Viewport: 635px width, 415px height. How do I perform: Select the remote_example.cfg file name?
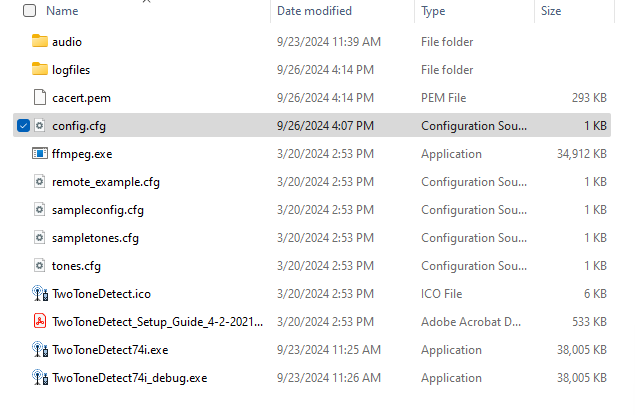(106, 182)
